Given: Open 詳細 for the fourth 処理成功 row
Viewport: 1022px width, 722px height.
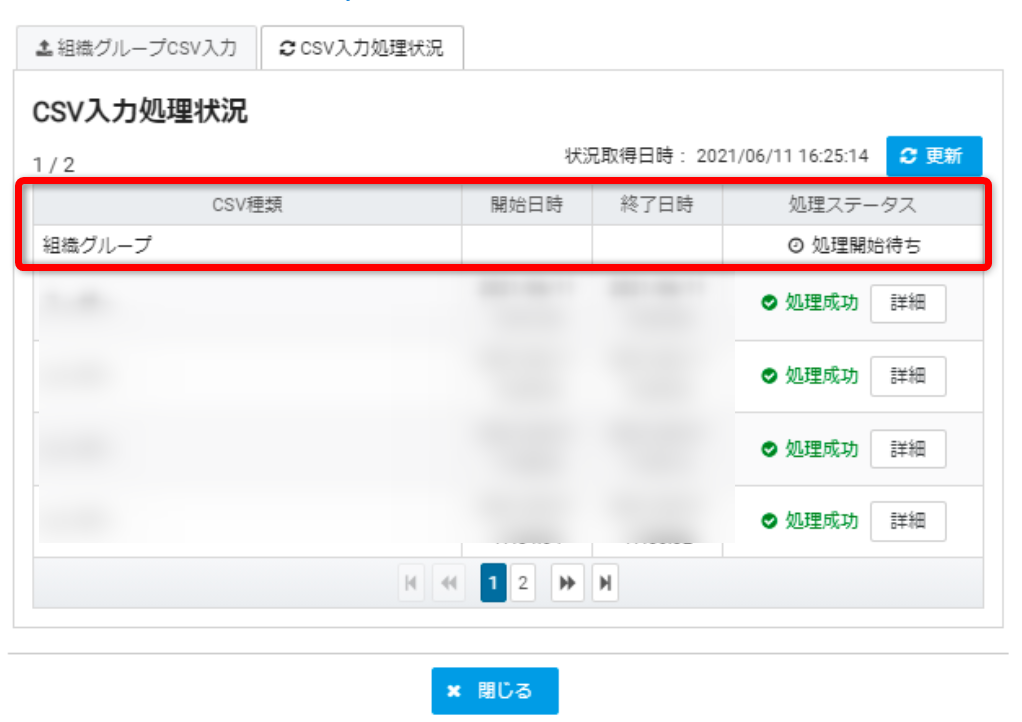Looking at the screenshot, I should click(x=907, y=521).
